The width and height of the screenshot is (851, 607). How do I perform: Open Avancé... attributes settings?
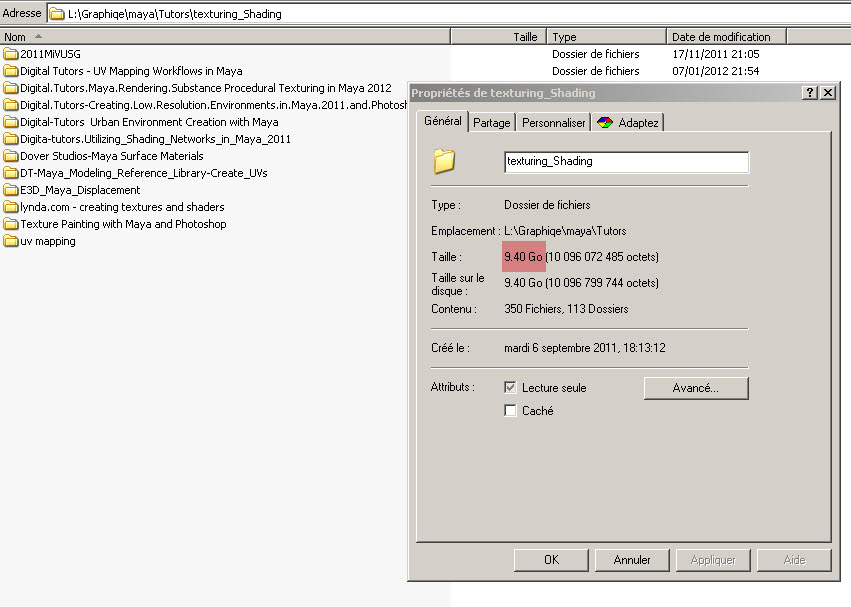(x=696, y=388)
